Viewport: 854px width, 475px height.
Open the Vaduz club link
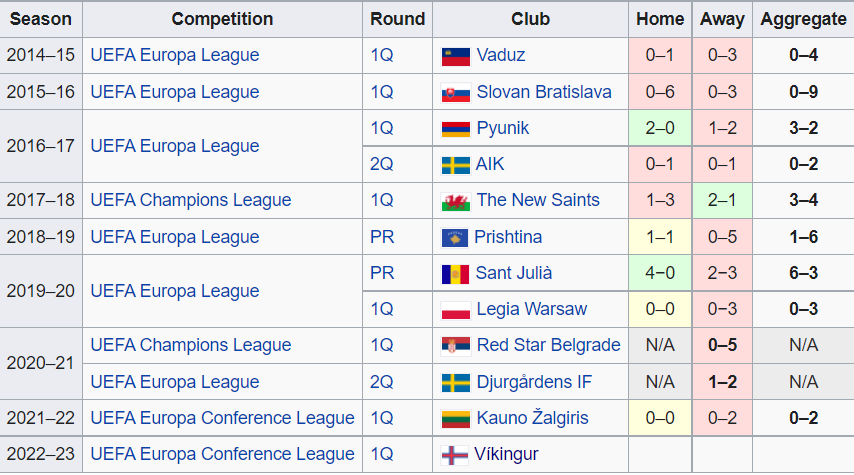click(501, 55)
